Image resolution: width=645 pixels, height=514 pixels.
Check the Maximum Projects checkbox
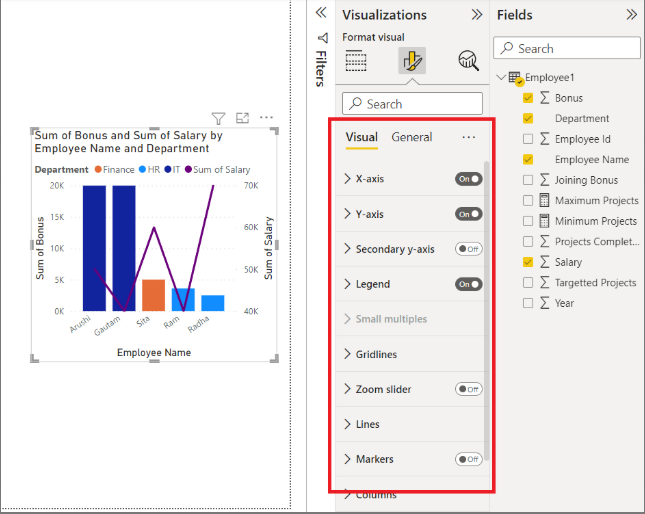[x=528, y=201]
